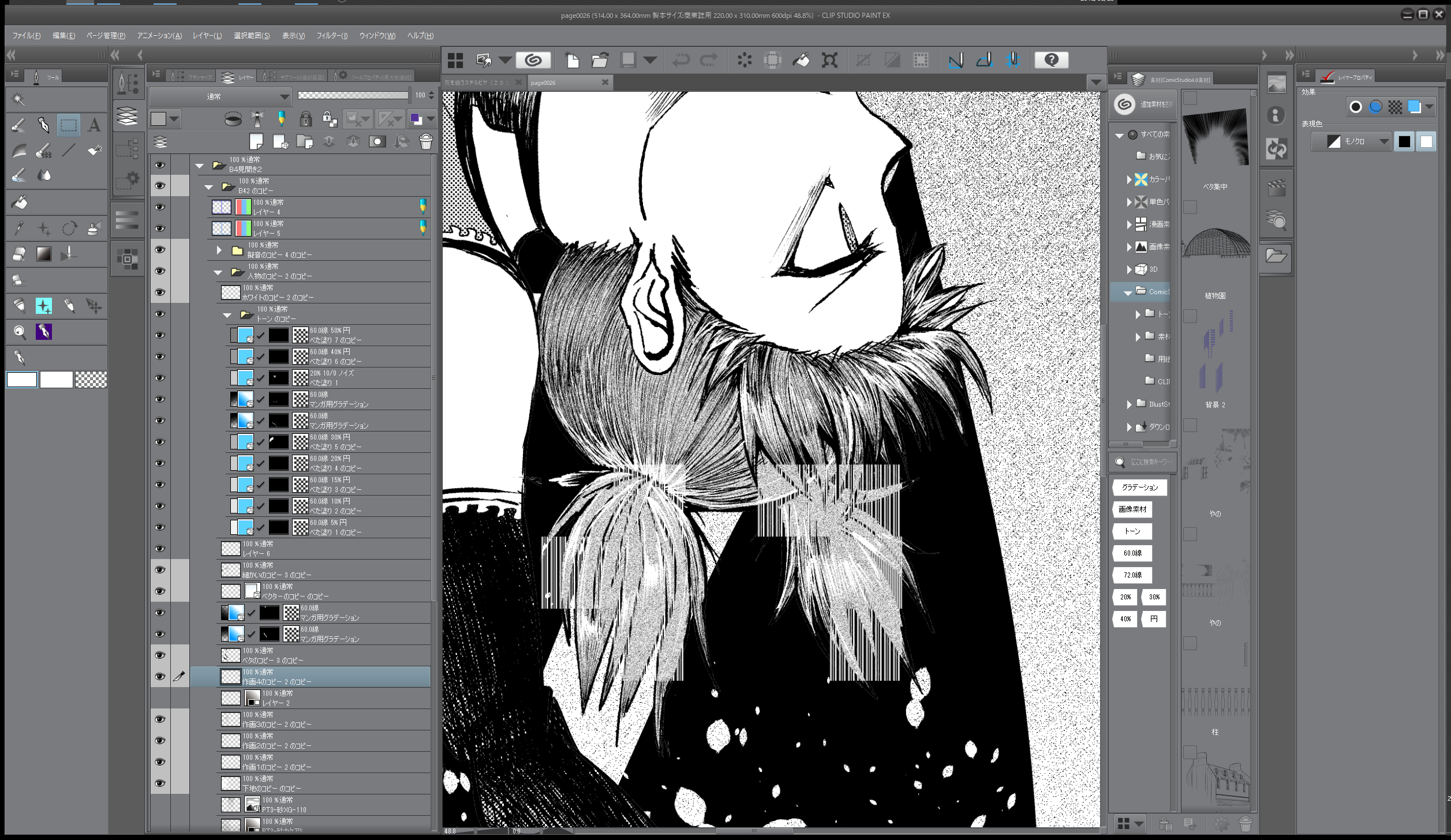Click the Clip to Layer Below icon
The image size is (1451, 840).
tap(233, 119)
